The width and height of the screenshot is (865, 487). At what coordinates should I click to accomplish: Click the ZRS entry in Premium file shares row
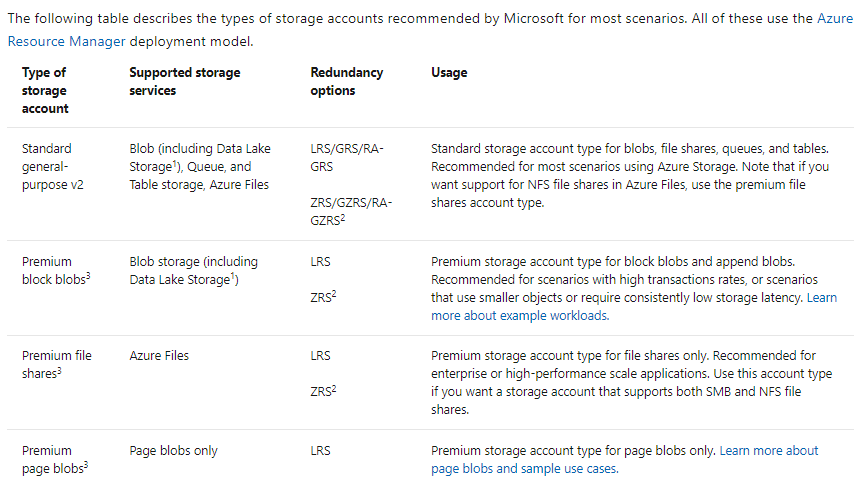[x=323, y=391]
